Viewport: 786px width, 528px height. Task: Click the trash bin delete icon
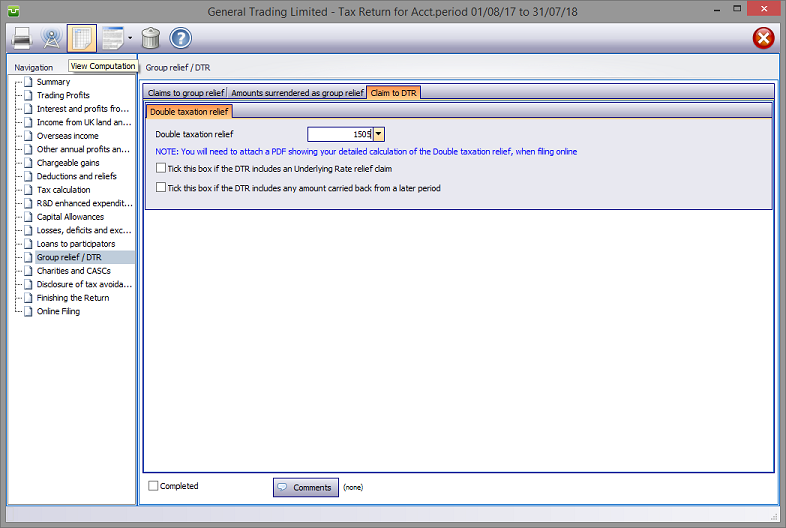coord(150,38)
